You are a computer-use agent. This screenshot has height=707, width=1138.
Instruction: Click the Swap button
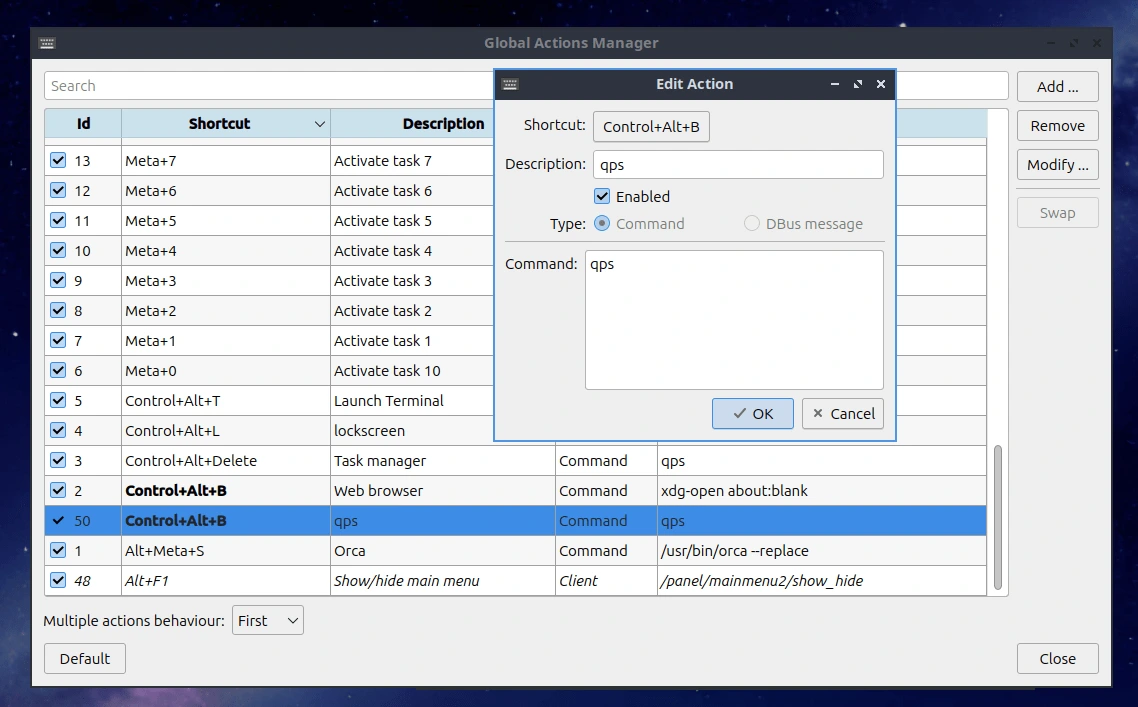(x=1057, y=213)
